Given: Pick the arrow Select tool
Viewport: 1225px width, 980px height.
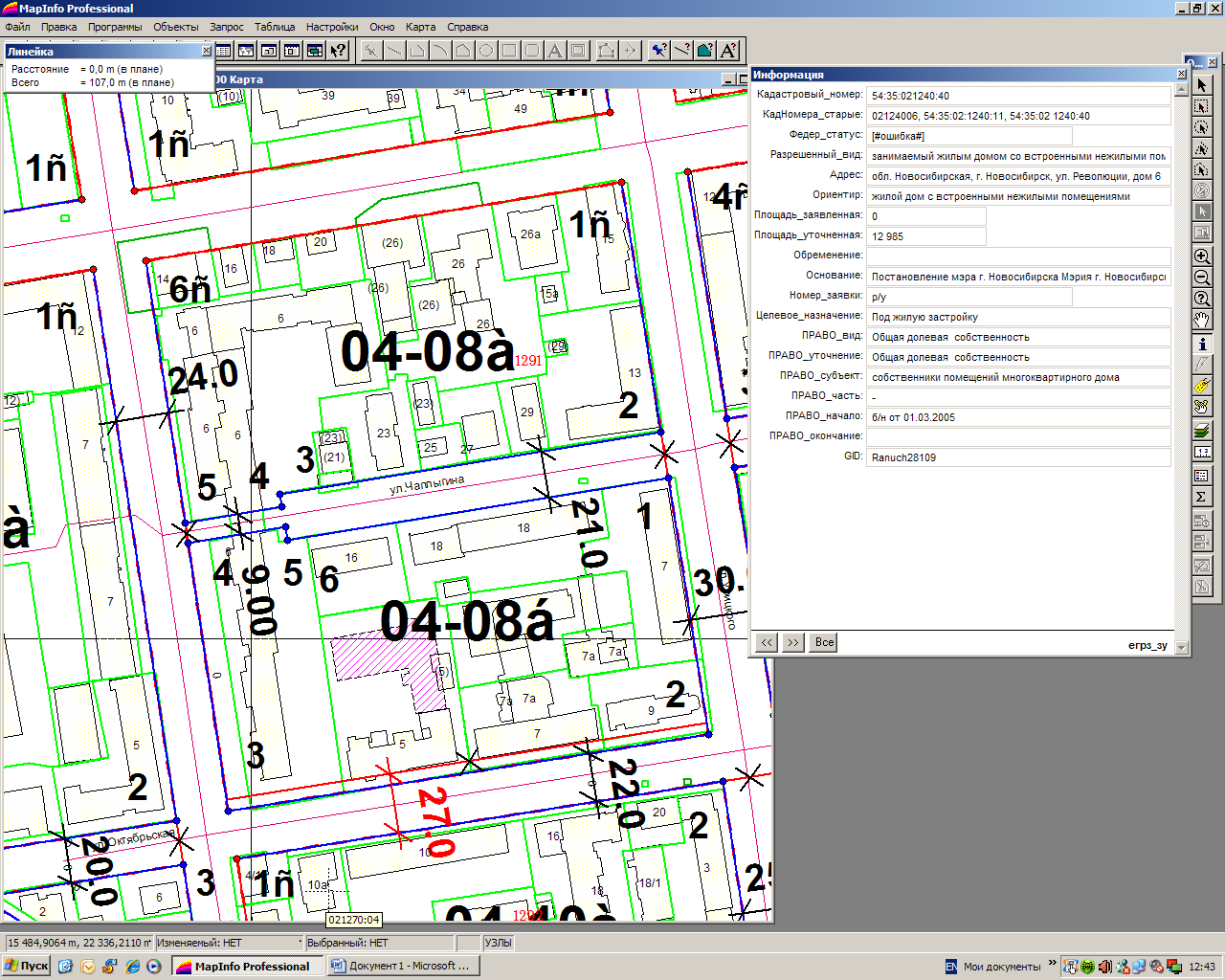Looking at the screenshot, I should [1202, 85].
